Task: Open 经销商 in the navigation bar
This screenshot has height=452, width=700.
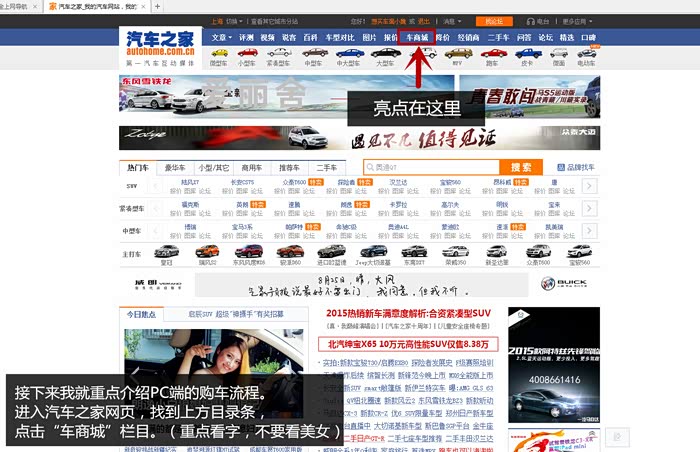Action: pos(468,38)
